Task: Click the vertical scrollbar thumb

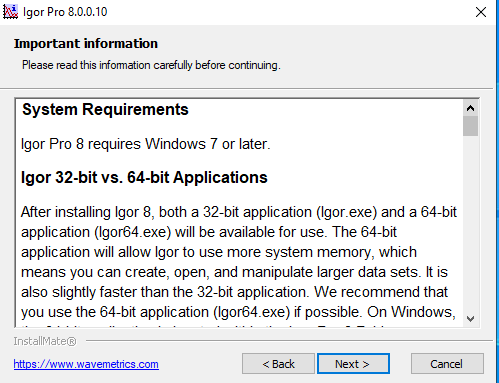Action: click(x=470, y=126)
